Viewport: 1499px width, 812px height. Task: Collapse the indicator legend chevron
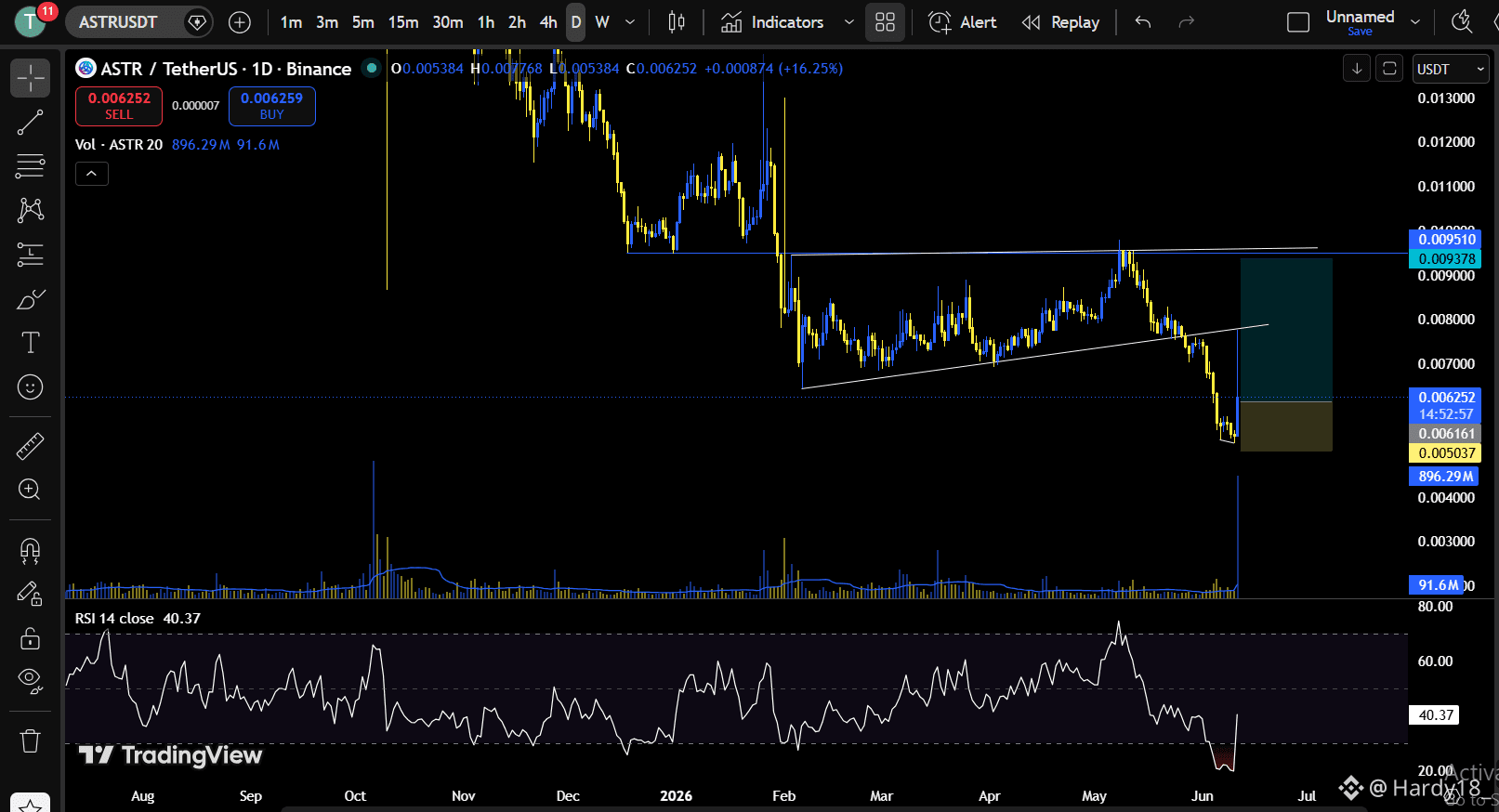(x=92, y=174)
